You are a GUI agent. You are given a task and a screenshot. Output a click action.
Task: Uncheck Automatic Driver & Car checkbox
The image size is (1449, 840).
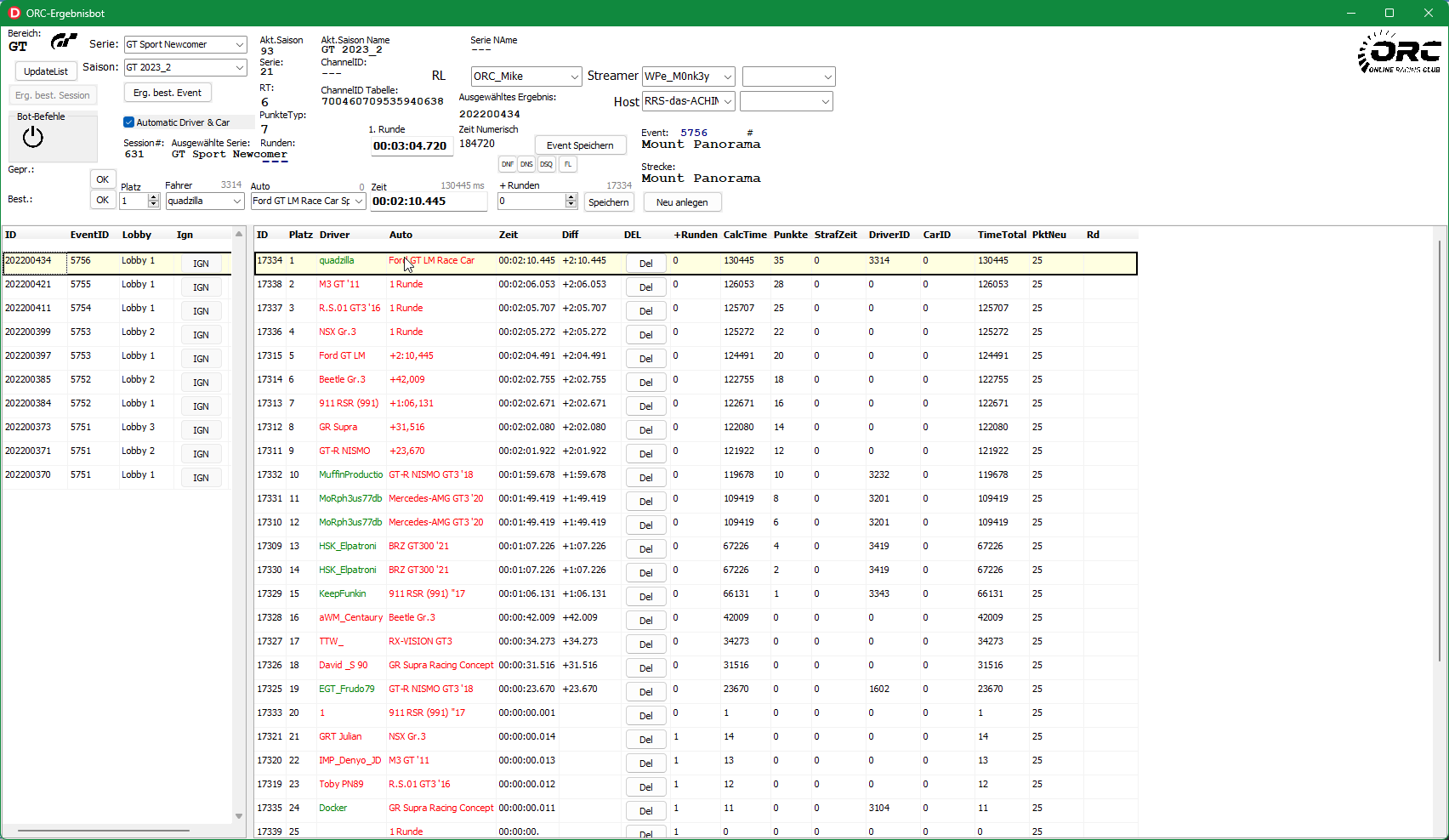(x=129, y=122)
